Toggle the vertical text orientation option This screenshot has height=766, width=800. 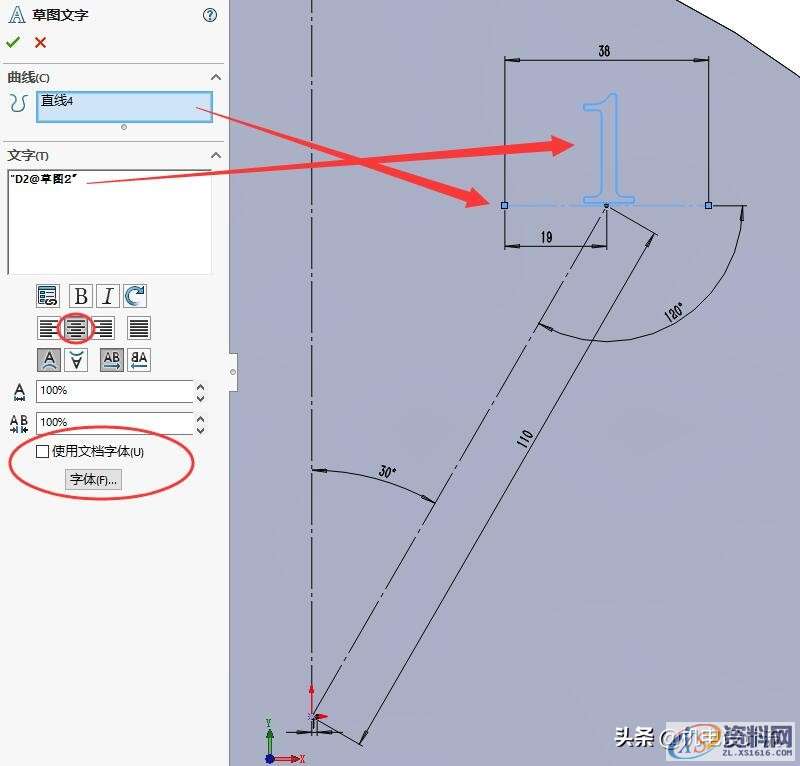tap(75, 360)
